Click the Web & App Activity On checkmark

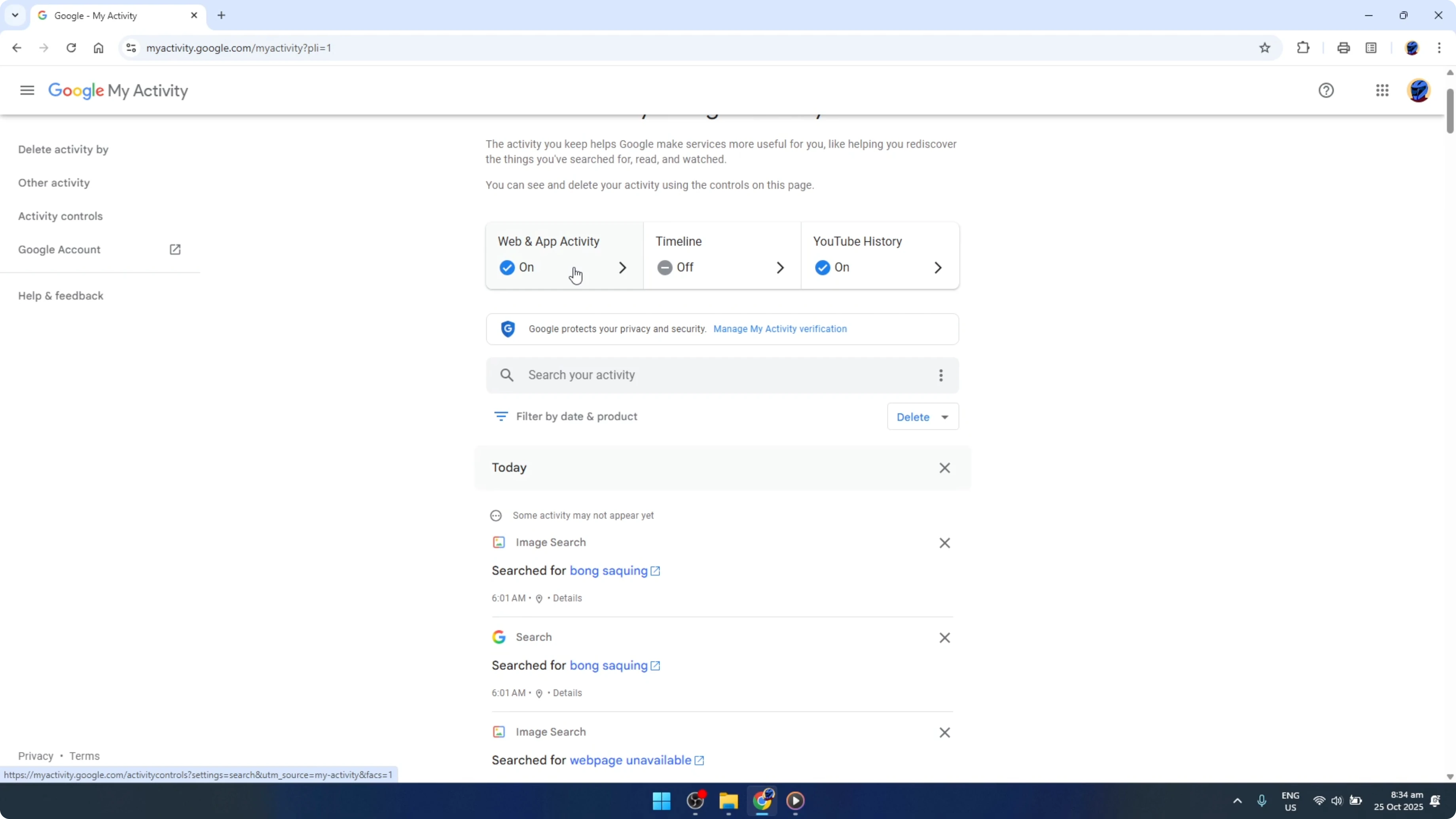click(x=507, y=267)
